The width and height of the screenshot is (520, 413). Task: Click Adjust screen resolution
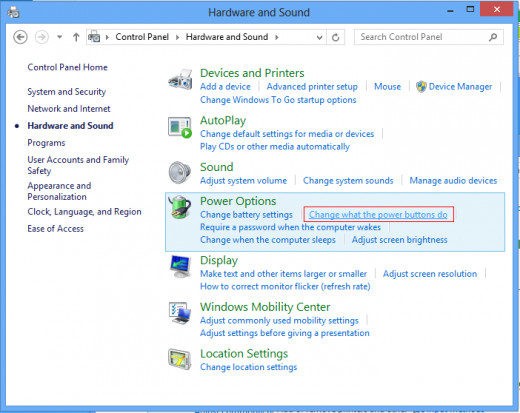tap(430, 274)
